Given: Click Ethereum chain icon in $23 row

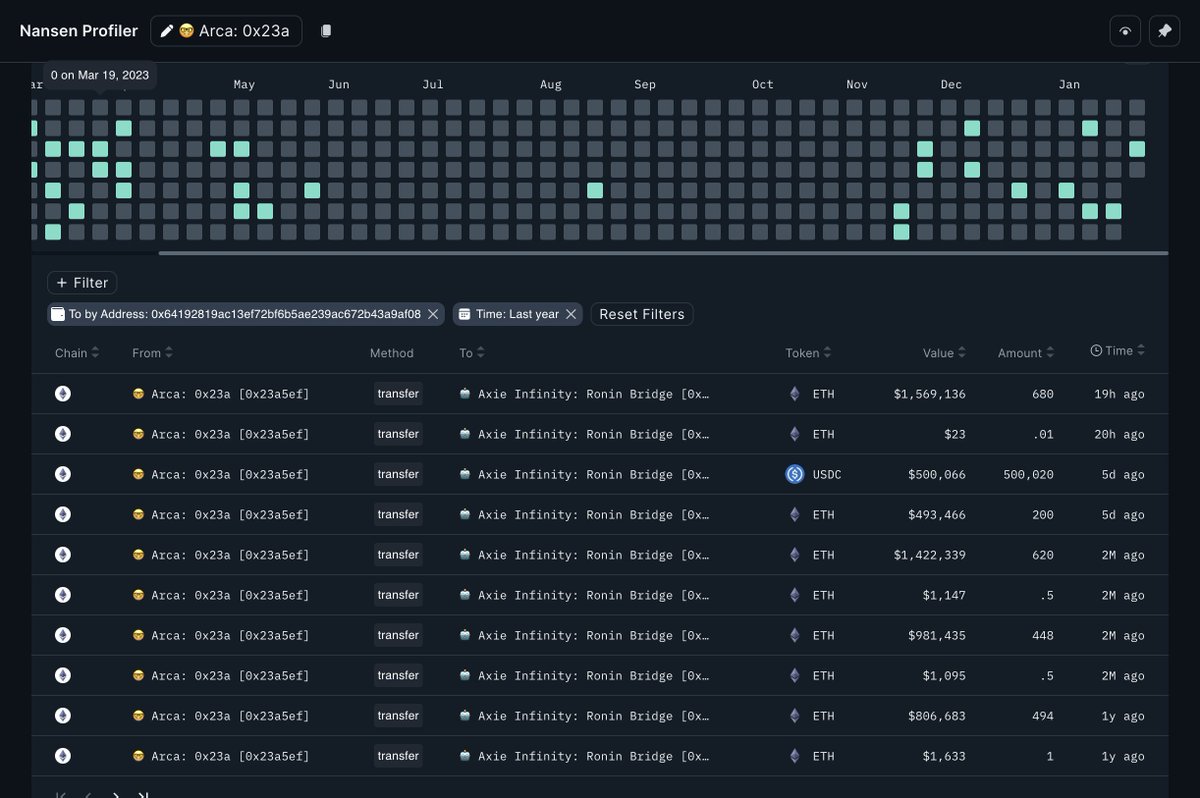Looking at the screenshot, I should [x=63, y=434].
